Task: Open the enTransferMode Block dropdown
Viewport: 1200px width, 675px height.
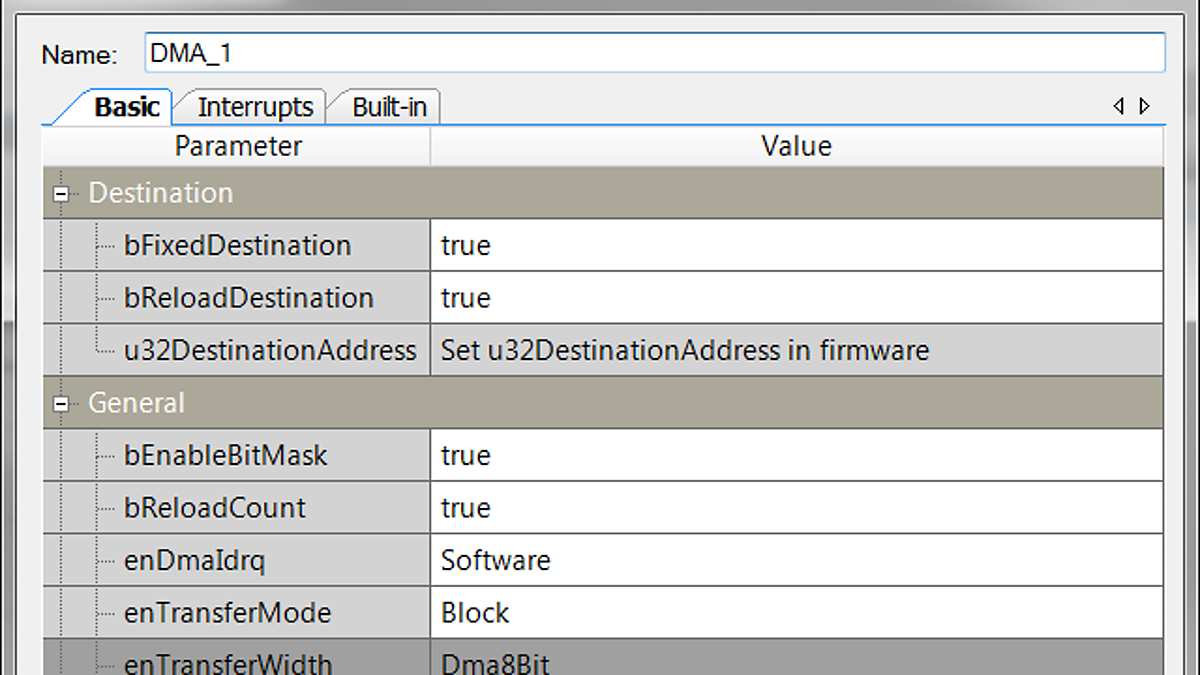Action: click(700, 613)
